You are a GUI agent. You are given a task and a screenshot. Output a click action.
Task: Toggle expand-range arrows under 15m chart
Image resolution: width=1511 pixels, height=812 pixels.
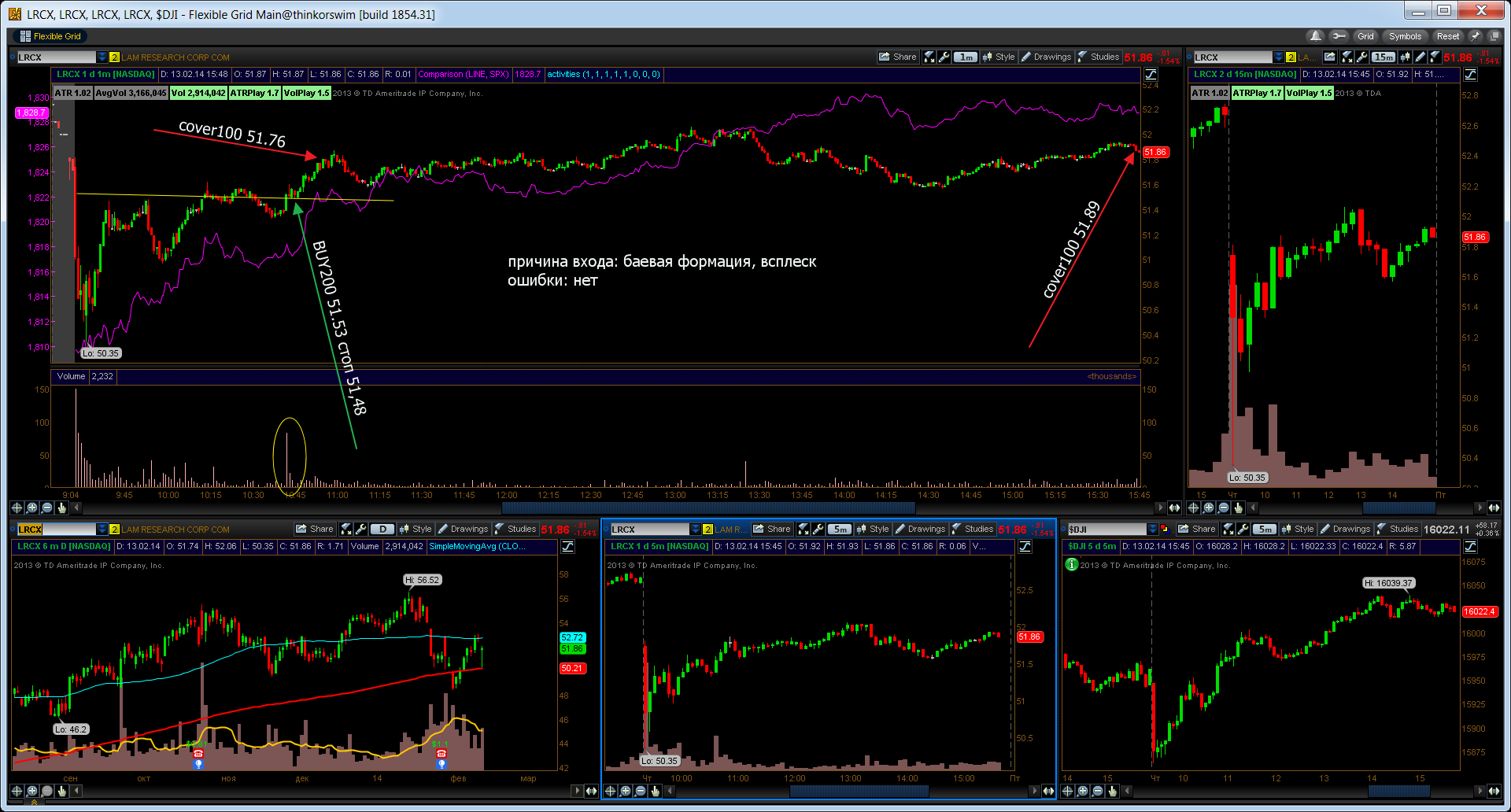coord(1494,507)
